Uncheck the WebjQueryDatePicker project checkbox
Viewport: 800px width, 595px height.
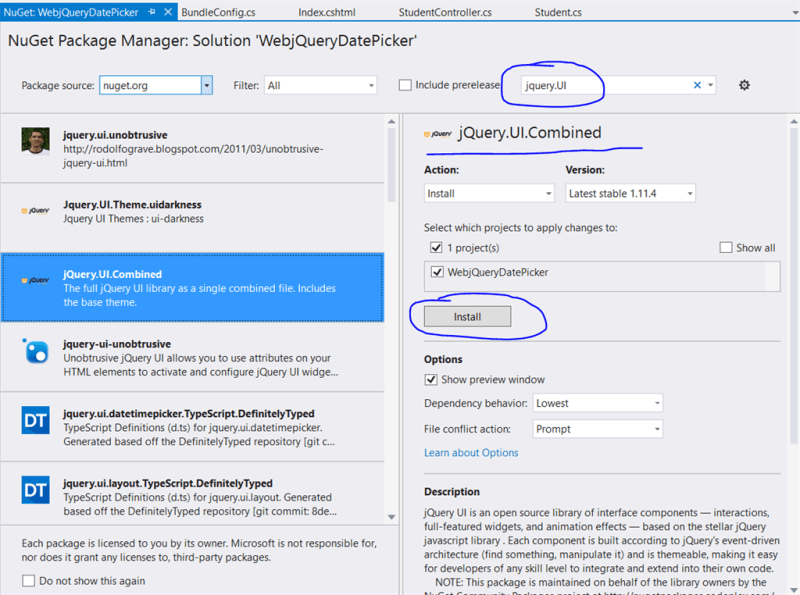[x=437, y=272]
